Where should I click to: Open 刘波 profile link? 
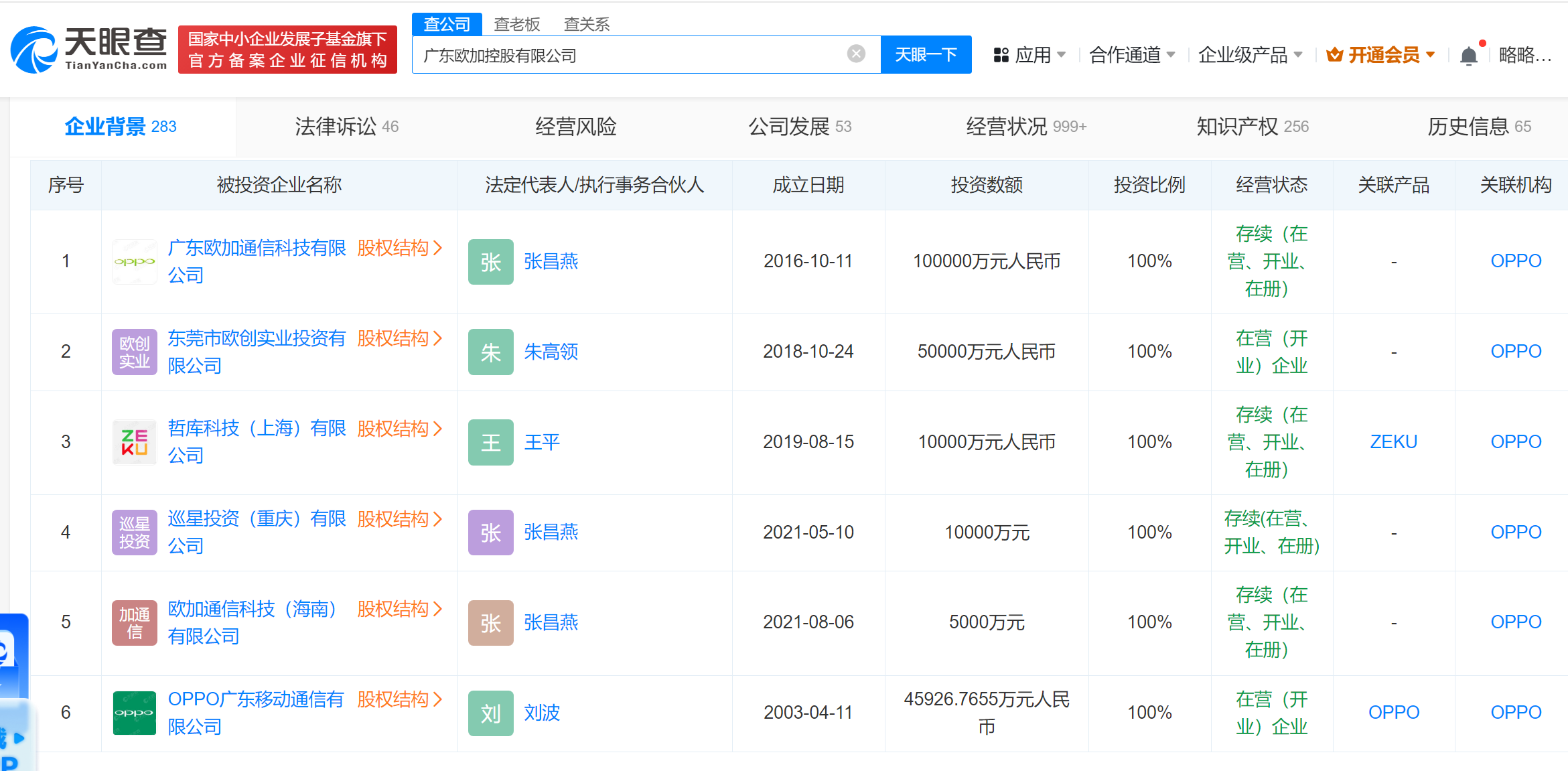click(542, 713)
